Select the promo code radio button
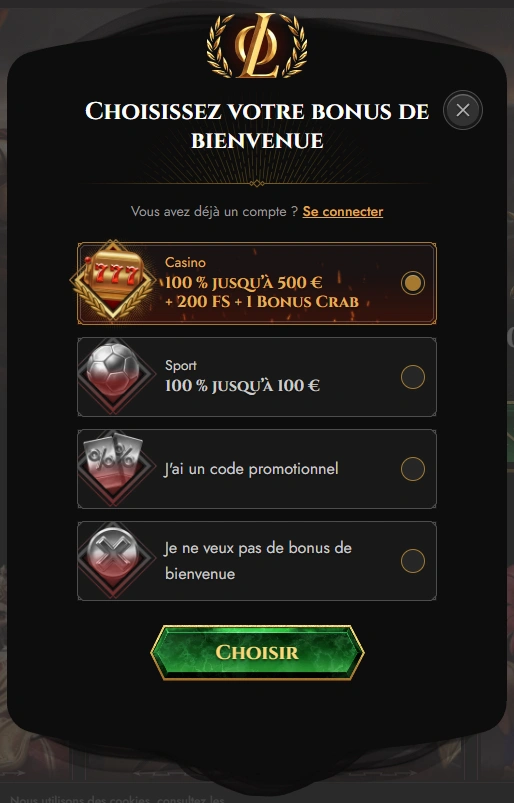This screenshot has width=514, height=803. 413,469
